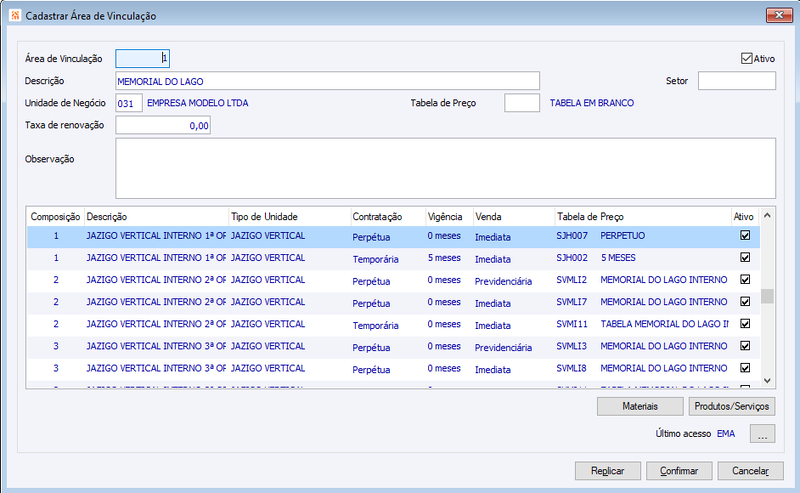800x493 pixels.
Task: Click the table scrollbar down arrow
Action: pyautogui.click(x=767, y=380)
